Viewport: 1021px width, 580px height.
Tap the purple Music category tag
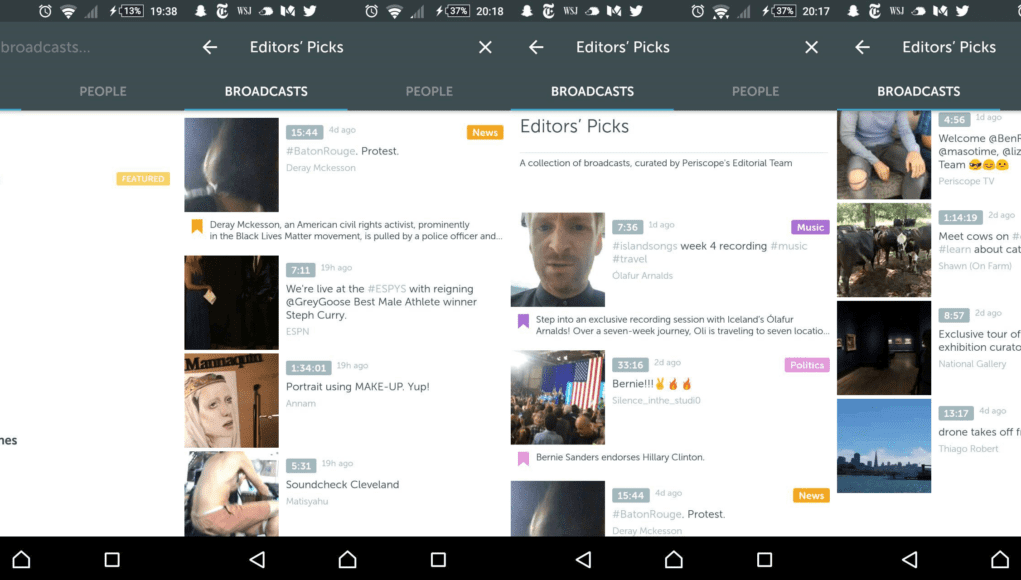[x=810, y=227]
